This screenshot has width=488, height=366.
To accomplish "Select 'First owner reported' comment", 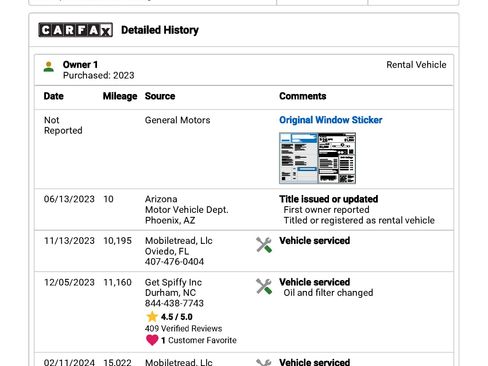I will pos(326,210).
